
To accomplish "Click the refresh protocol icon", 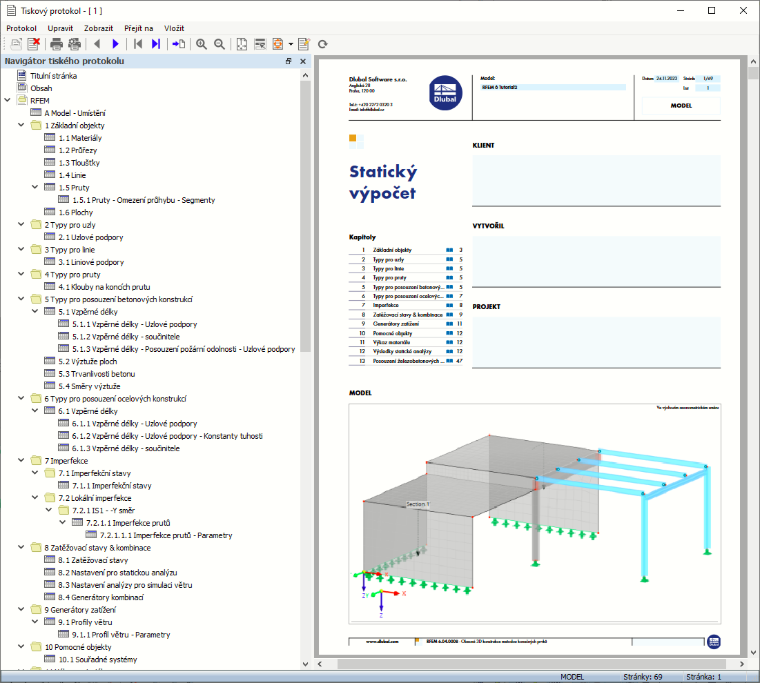I will (x=322, y=44).
